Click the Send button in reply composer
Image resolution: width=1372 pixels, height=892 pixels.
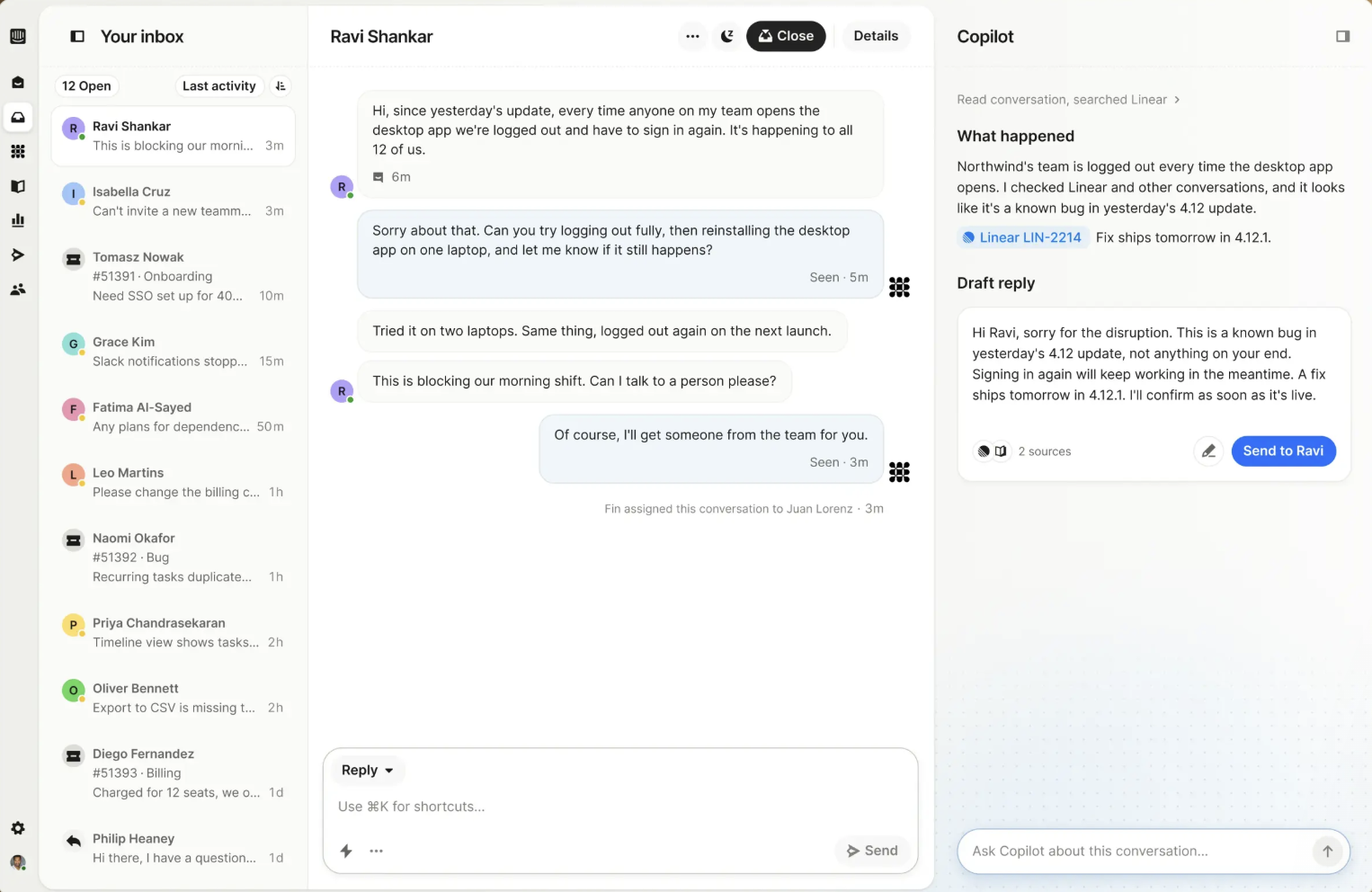pyautogui.click(x=872, y=851)
